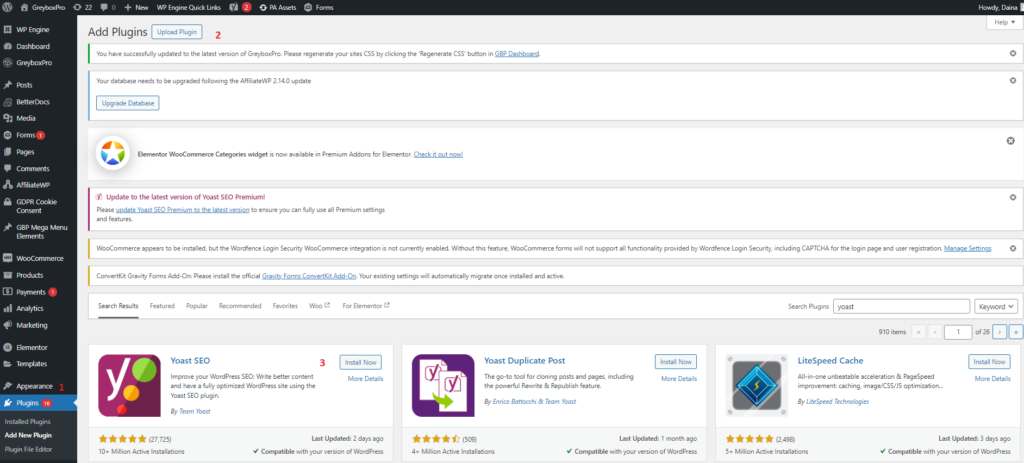This screenshot has height=463, width=1024.
Task: Open the GreyboxPro site home link
Action: click(x=43, y=7)
